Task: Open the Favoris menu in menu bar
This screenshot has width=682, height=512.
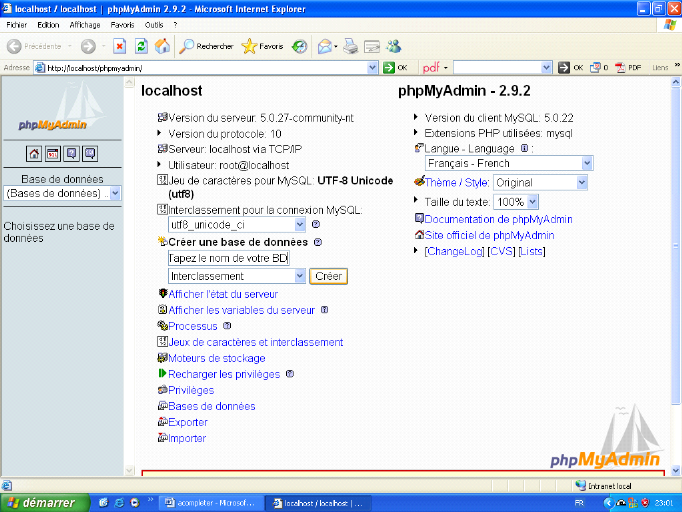Action: (x=122, y=25)
